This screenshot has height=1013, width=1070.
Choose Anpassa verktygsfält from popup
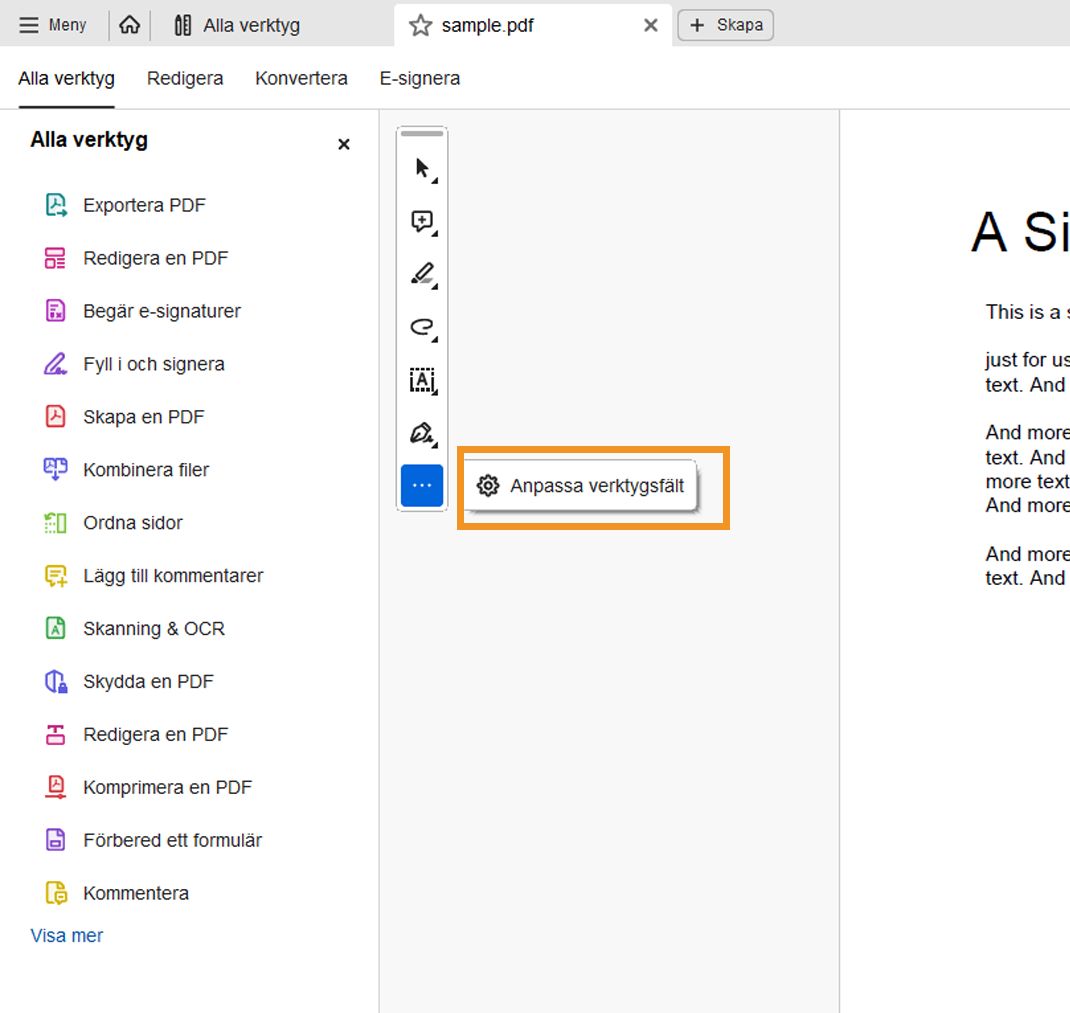[583, 486]
